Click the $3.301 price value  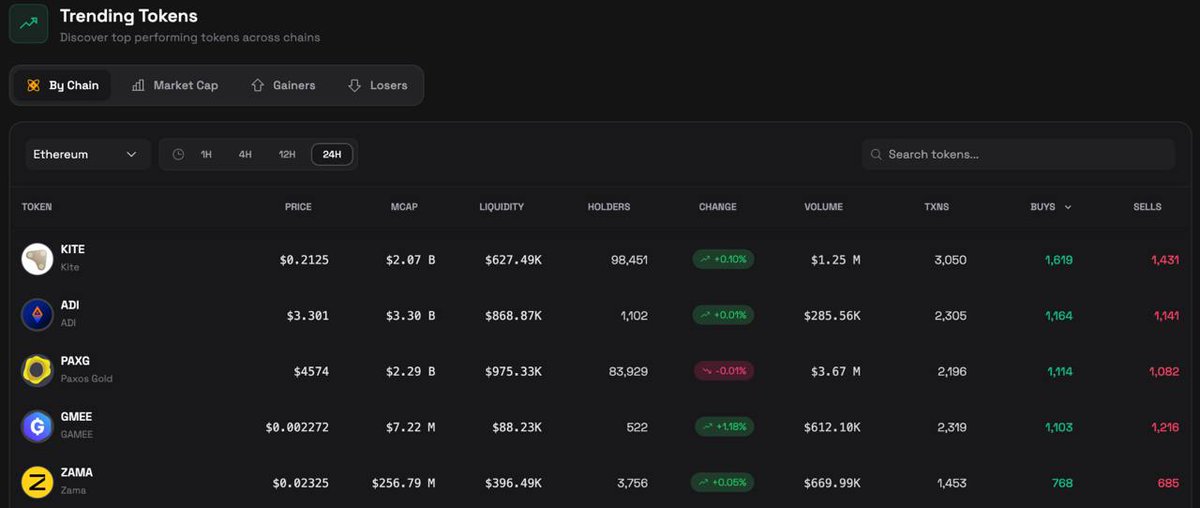308,316
